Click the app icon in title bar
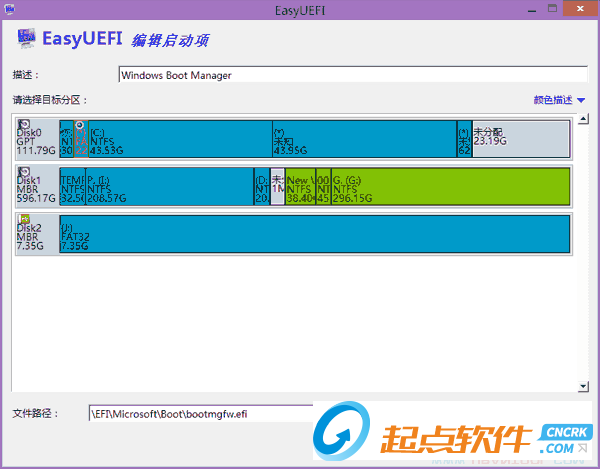Image resolution: width=600 pixels, height=469 pixels. pyautogui.click(x=9, y=9)
